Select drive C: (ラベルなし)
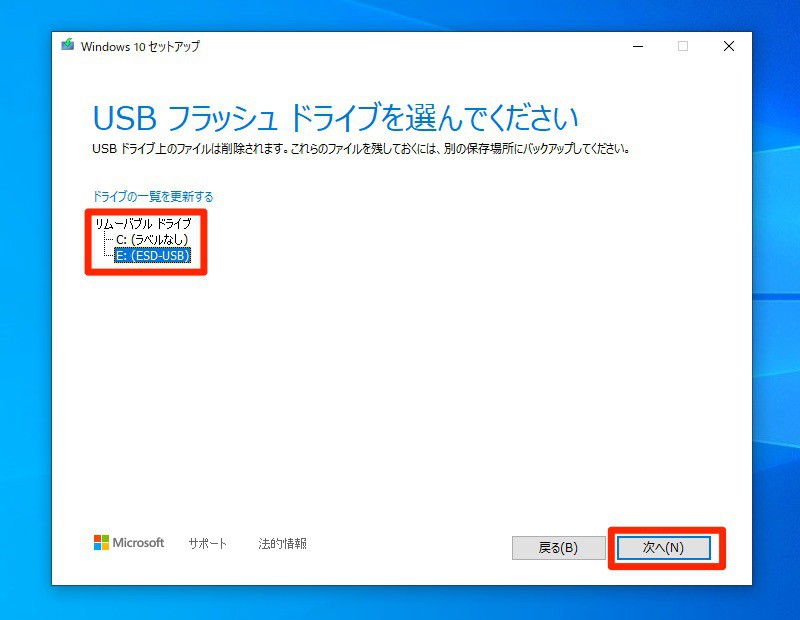 coord(152,239)
